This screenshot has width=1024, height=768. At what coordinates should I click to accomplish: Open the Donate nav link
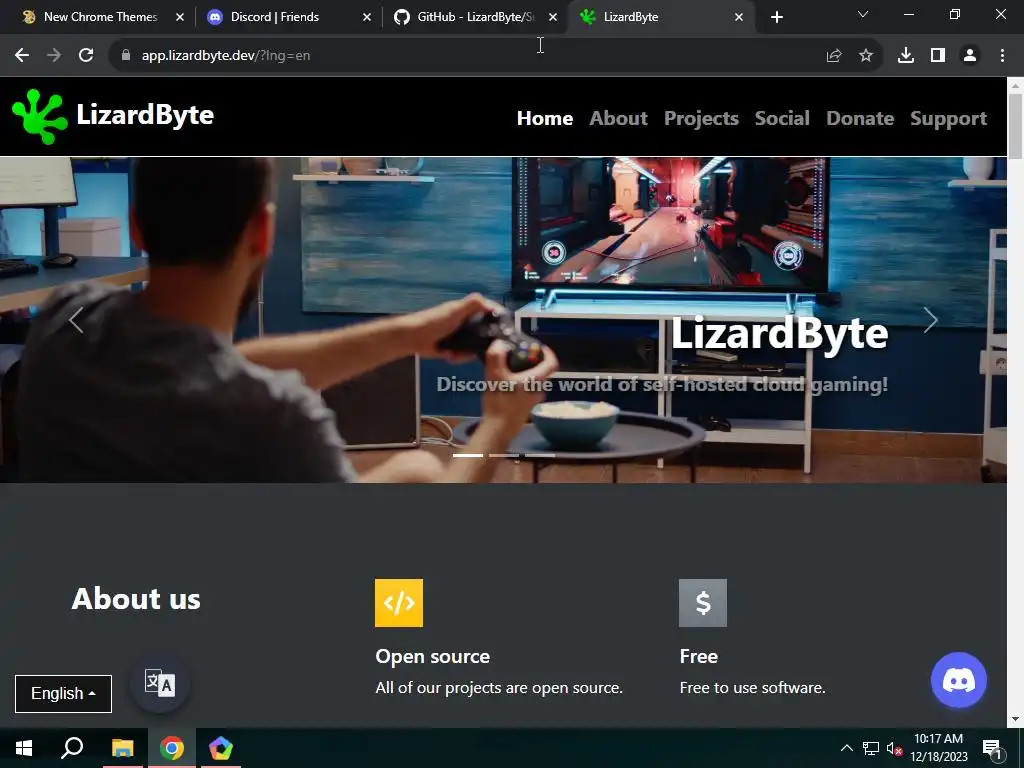859,118
